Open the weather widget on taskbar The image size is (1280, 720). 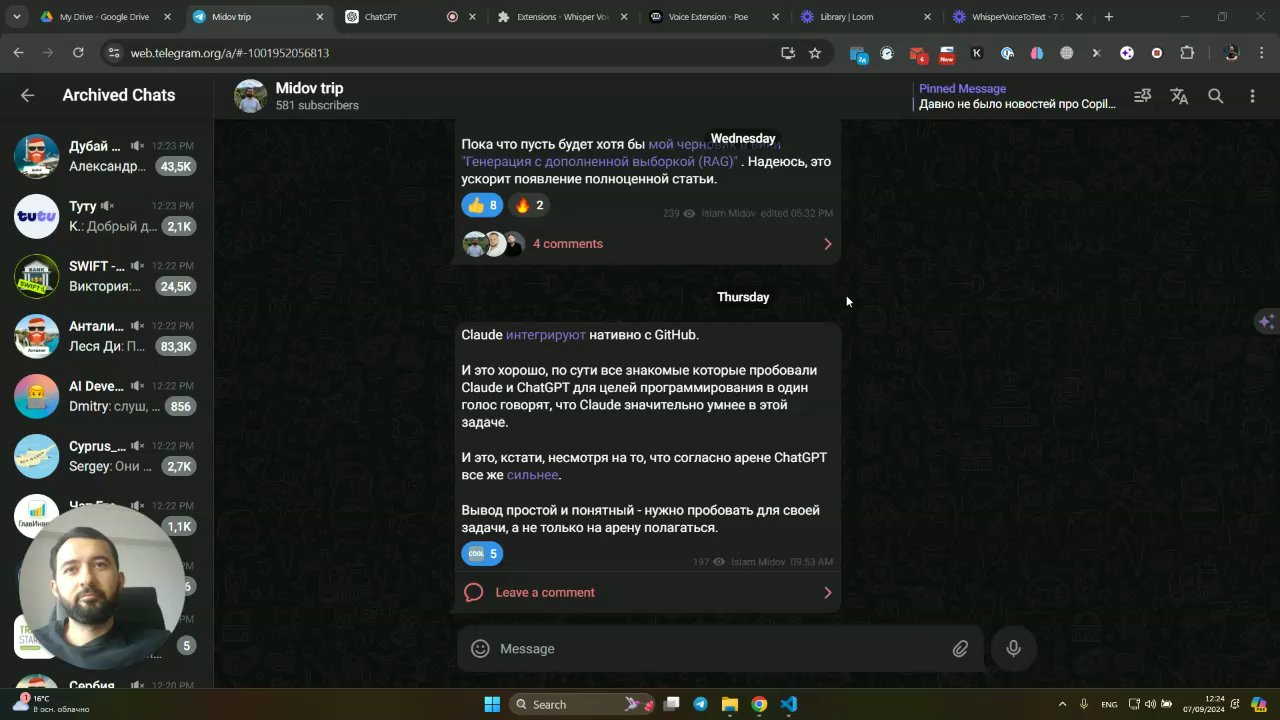click(50, 704)
